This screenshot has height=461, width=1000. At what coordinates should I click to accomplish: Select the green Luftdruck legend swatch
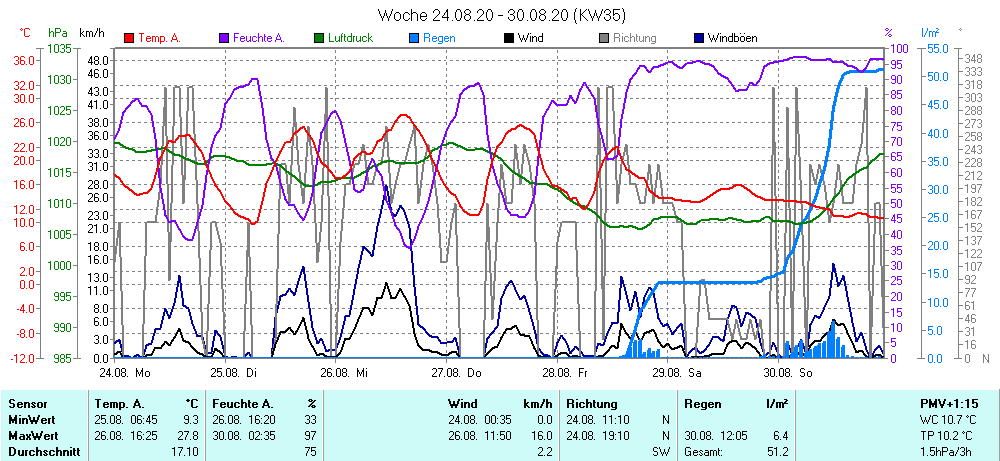pos(319,38)
